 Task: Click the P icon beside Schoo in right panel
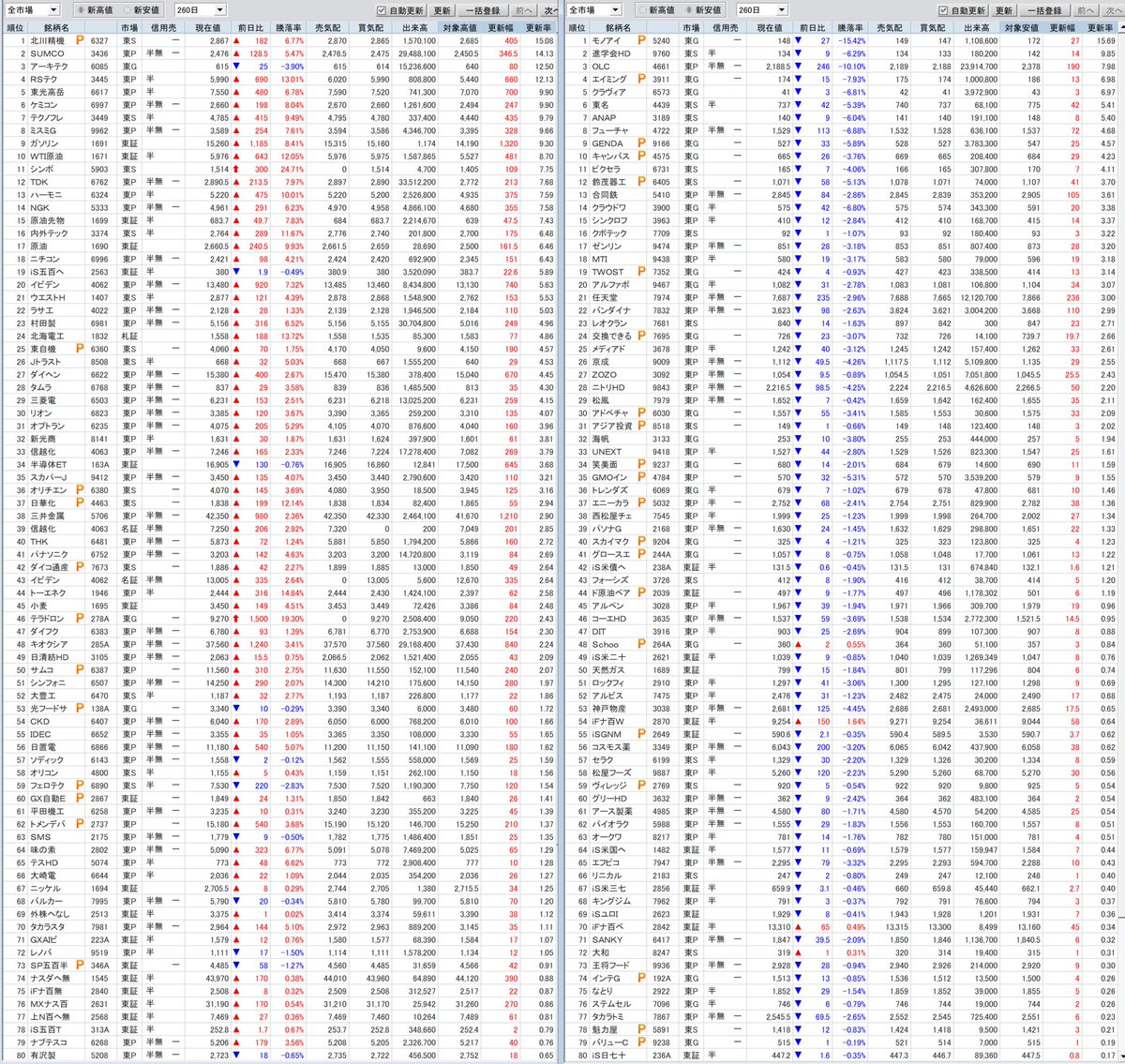(641, 644)
